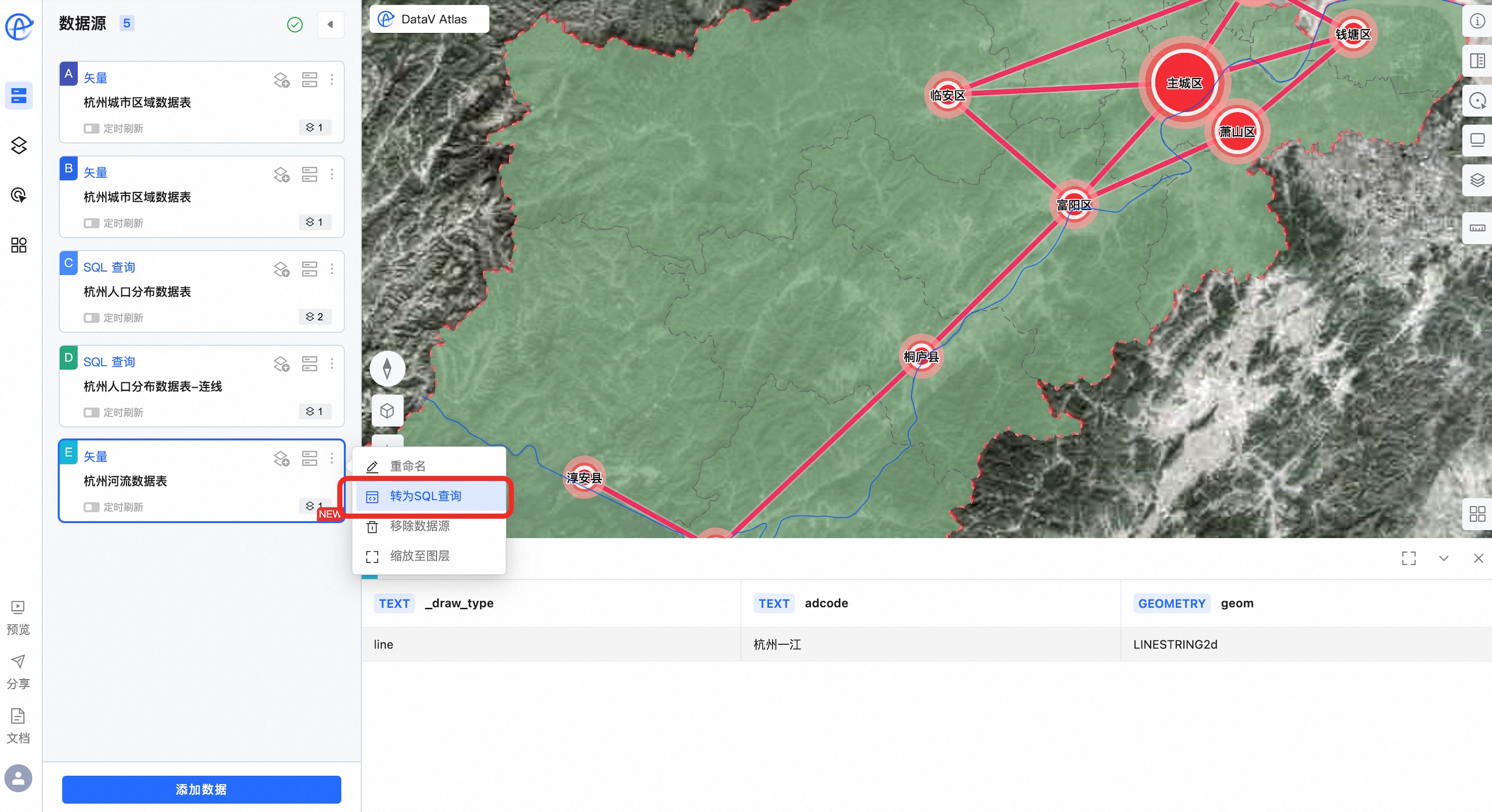Toggle 定时刷新 for 杭州人口分布数据表
Image resolution: width=1492 pixels, height=812 pixels.
(91, 318)
